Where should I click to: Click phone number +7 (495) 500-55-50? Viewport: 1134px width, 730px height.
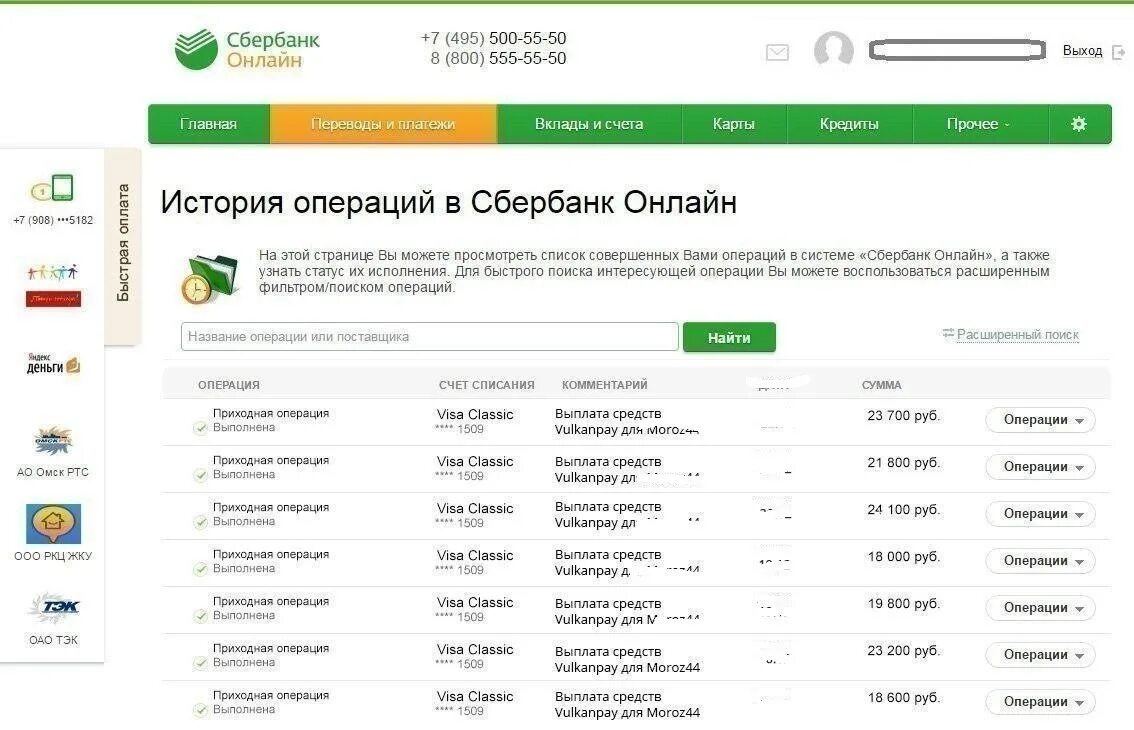[x=493, y=38]
